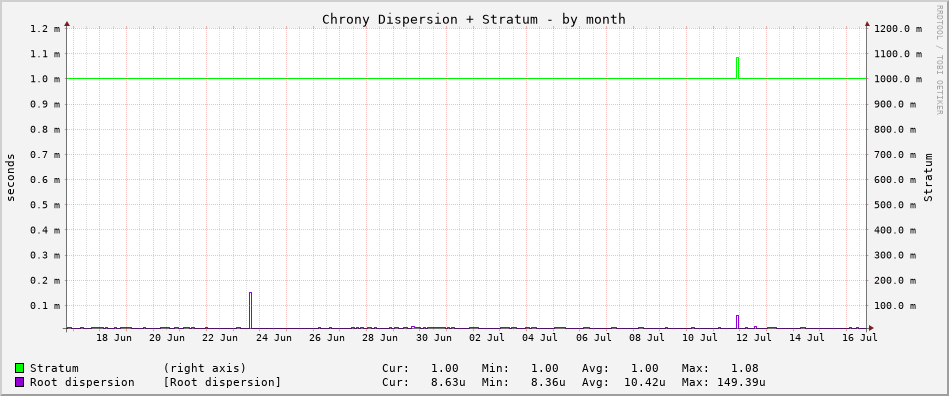Click the '18 Jun' x-axis date label
949x396 pixels.
click(x=114, y=338)
